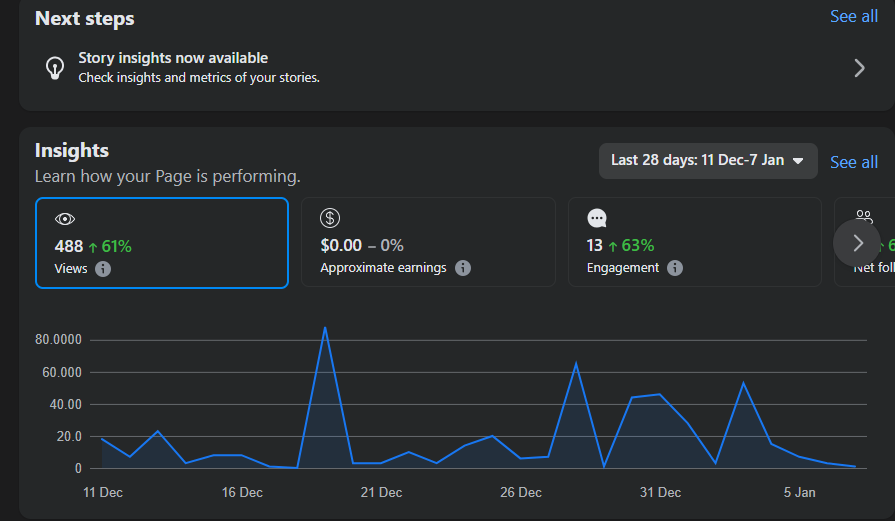The width and height of the screenshot is (895, 521).
Task: Select the Engagement metric card
Action: (x=694, y=242)
